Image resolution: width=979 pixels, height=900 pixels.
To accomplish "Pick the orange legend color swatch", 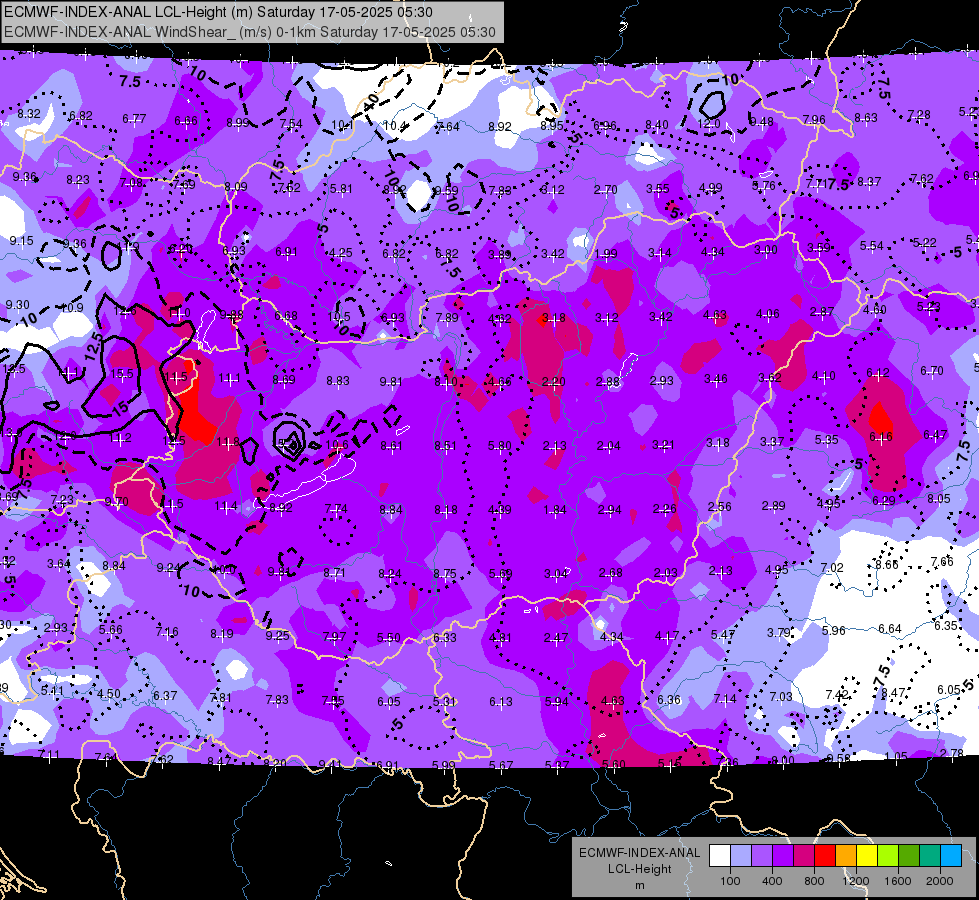I will click(x=846, y=856).
